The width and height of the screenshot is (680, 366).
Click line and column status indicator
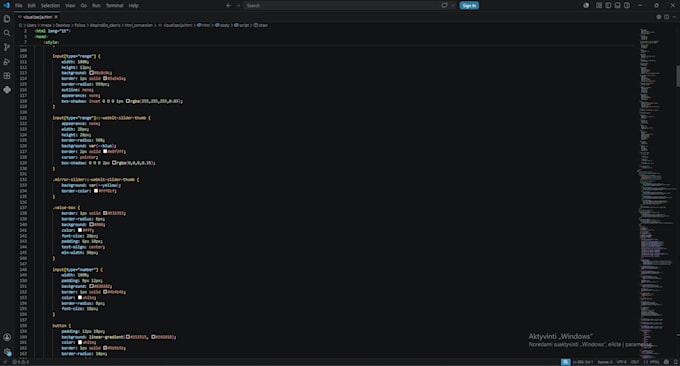pyautogui.click(x=583, y=362)
